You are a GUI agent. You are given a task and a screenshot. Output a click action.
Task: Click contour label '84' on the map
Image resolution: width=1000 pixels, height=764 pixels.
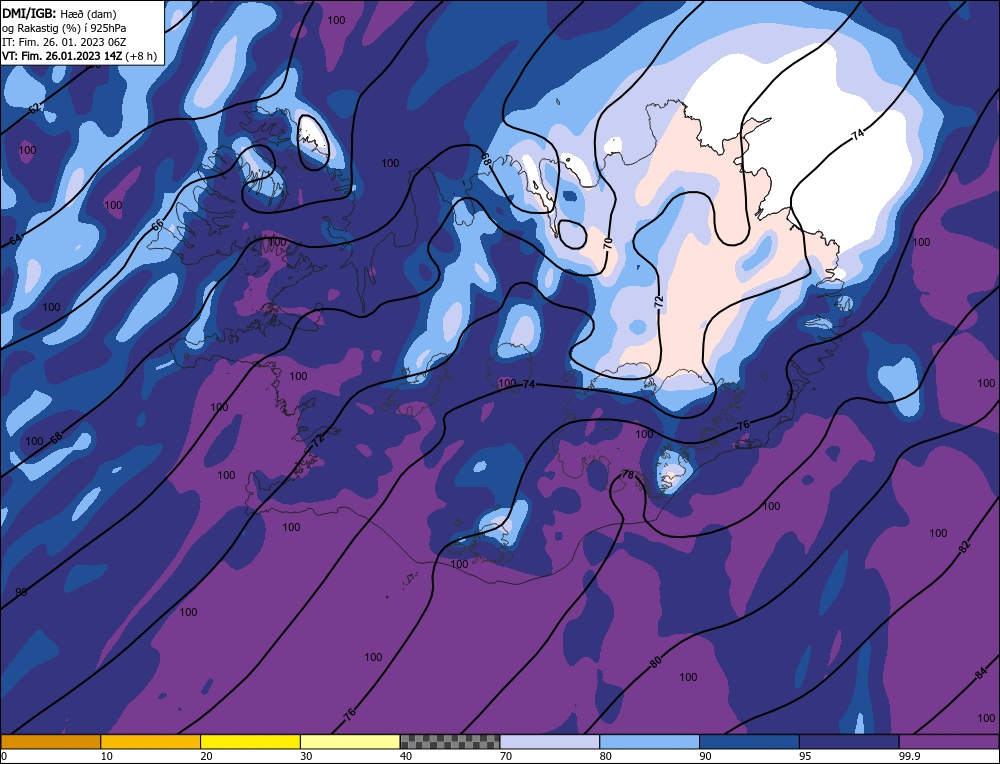click(982, 672)
